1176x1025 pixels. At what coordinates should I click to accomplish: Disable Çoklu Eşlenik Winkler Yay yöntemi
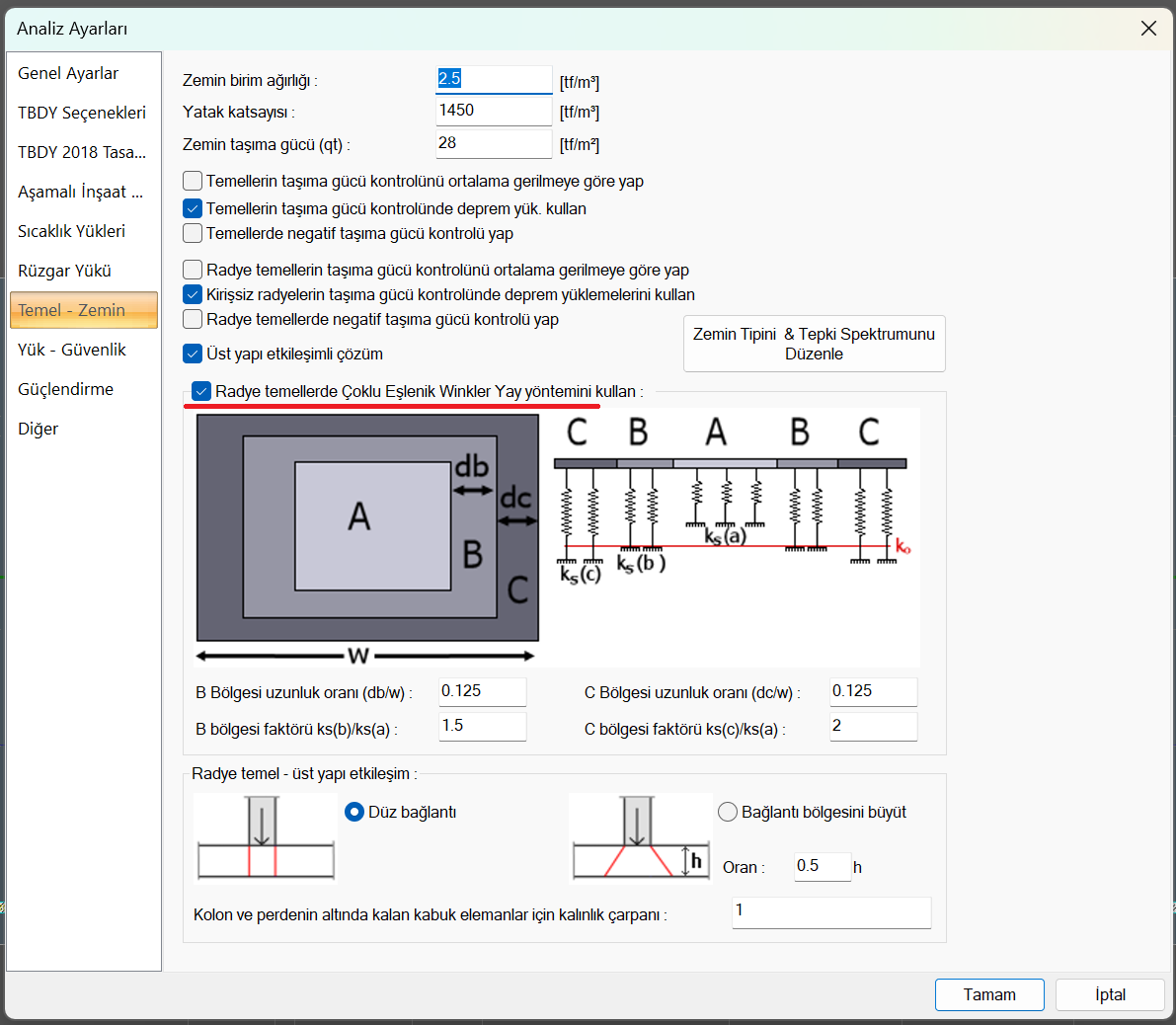point(202,392)
